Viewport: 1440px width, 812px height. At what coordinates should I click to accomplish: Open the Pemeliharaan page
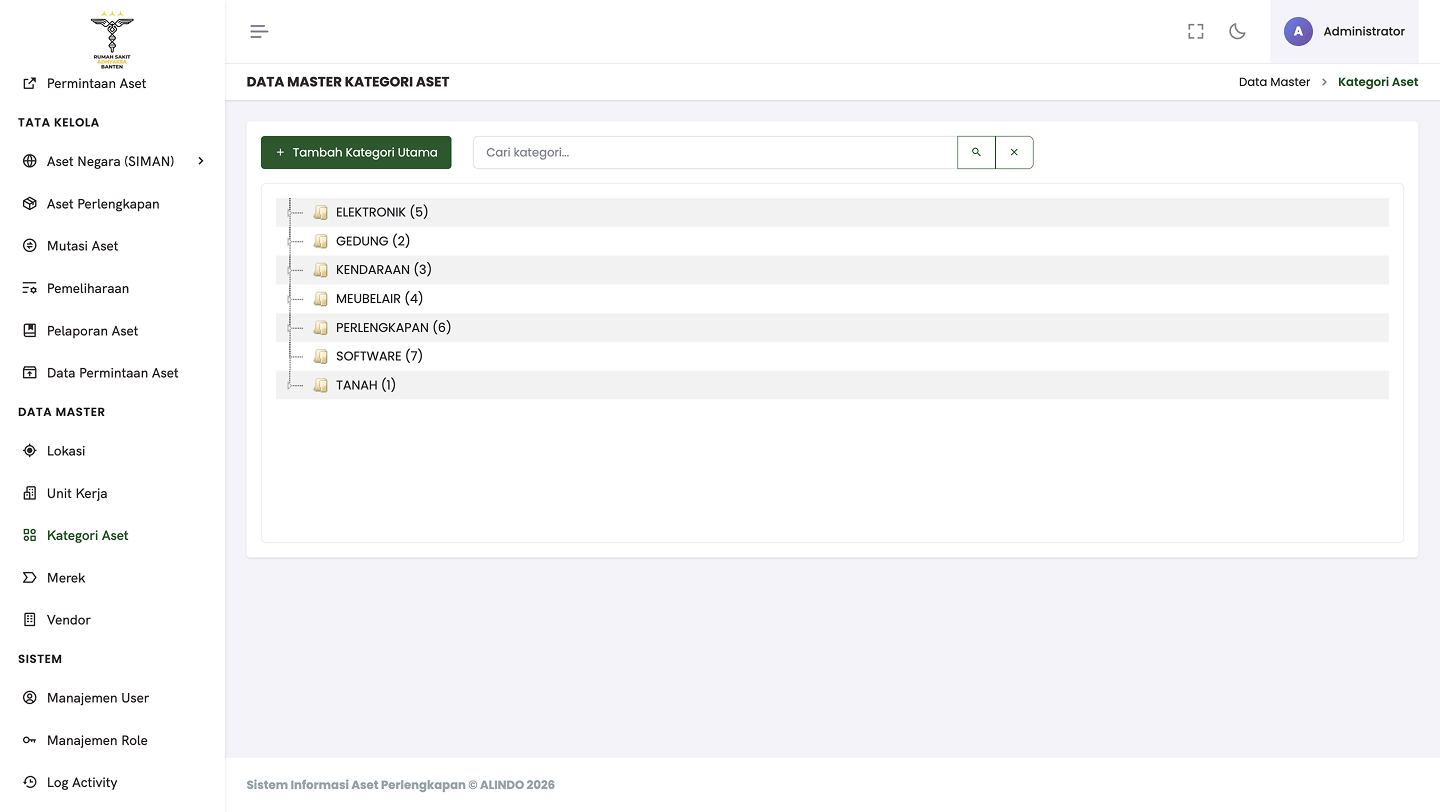pos(88,288)
